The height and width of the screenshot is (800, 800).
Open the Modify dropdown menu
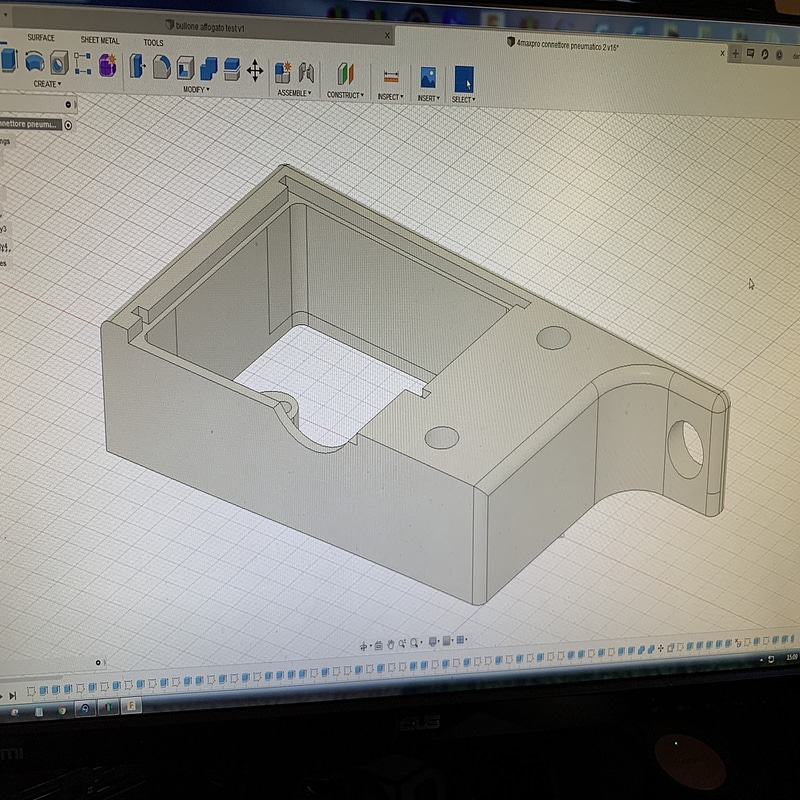tap(196, 90)
